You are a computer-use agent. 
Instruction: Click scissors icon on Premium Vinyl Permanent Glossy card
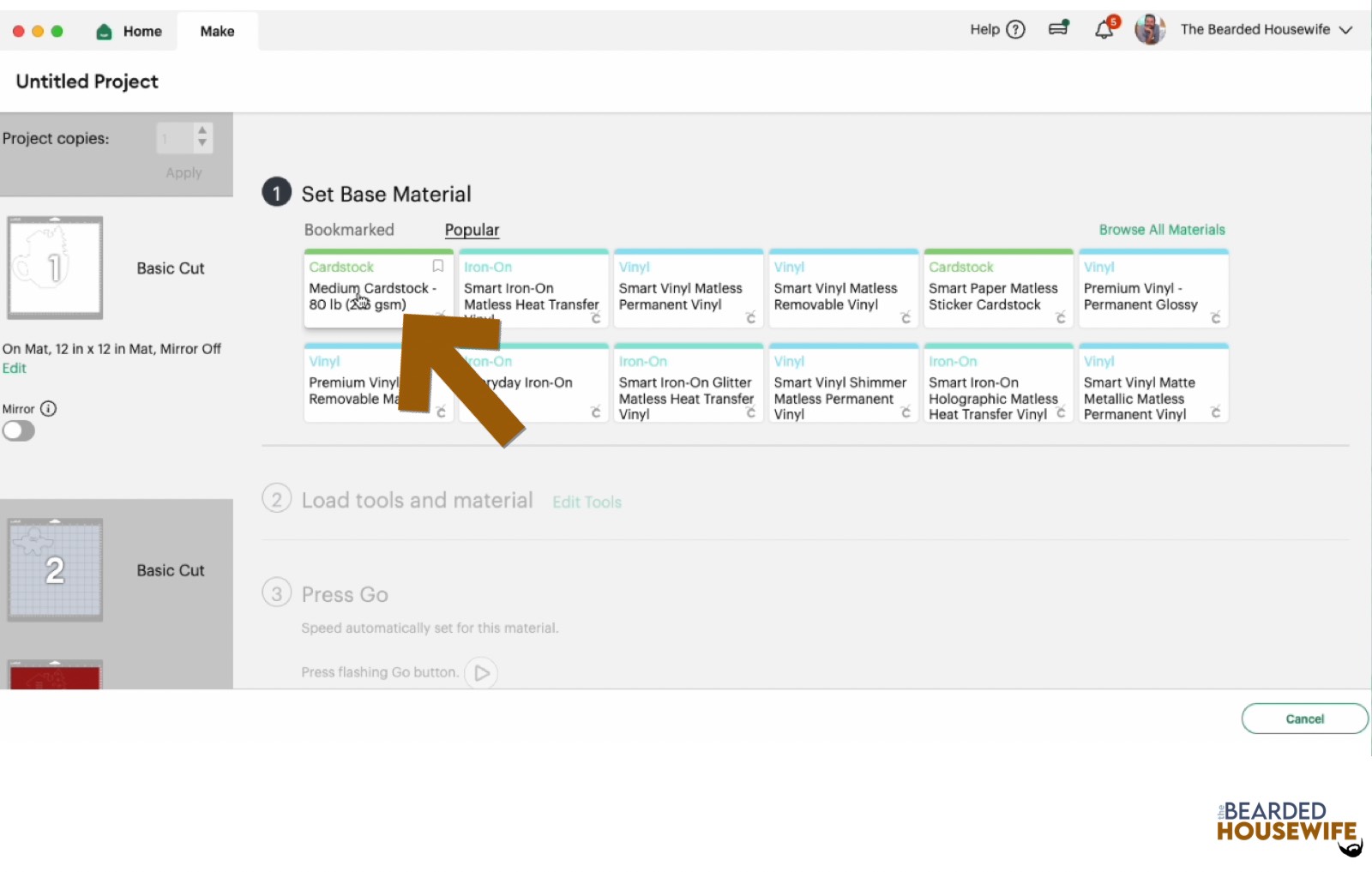[x=1216, y=318]
